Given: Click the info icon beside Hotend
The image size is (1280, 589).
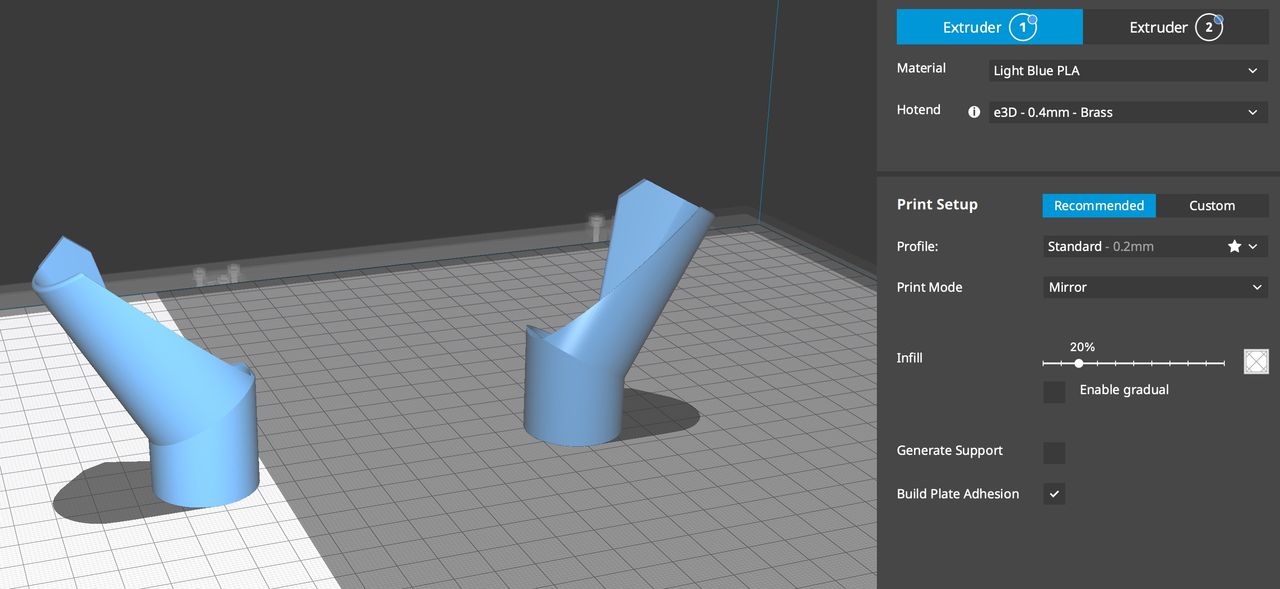Looking at the screenshot, I should (x=973, y=112).
